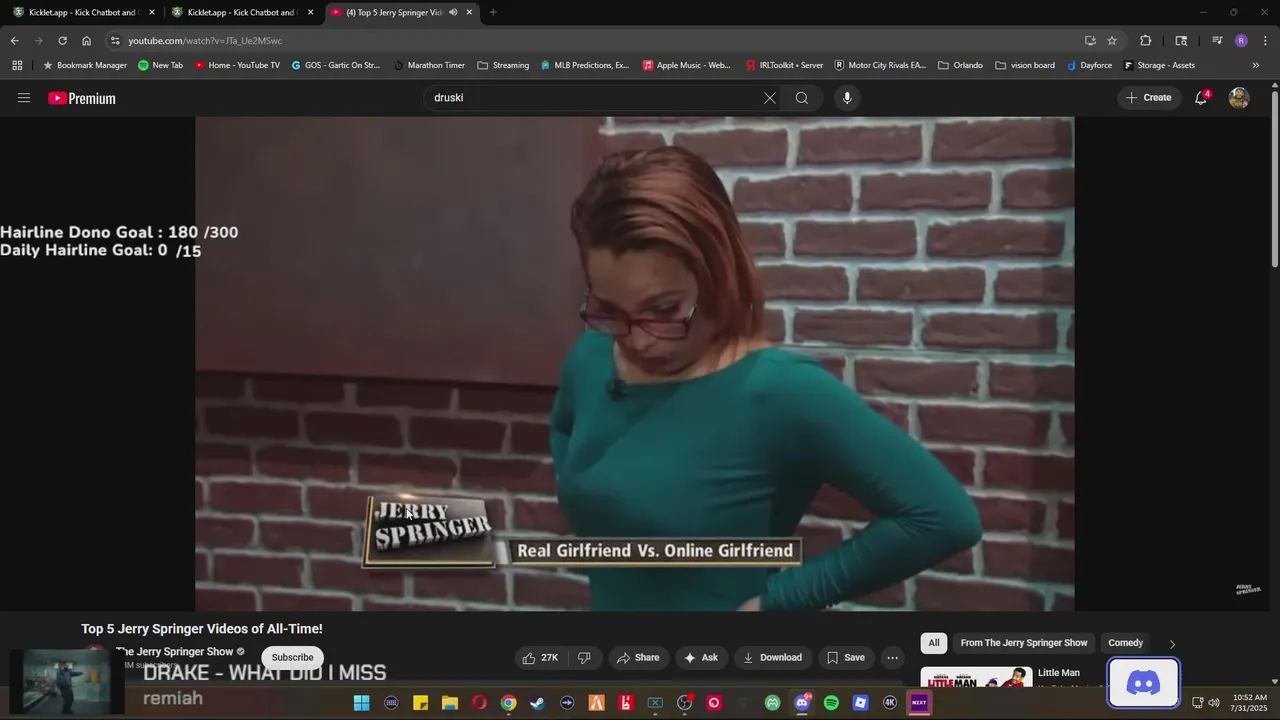Open the Little Man video thumbnail

coord(976,677)
